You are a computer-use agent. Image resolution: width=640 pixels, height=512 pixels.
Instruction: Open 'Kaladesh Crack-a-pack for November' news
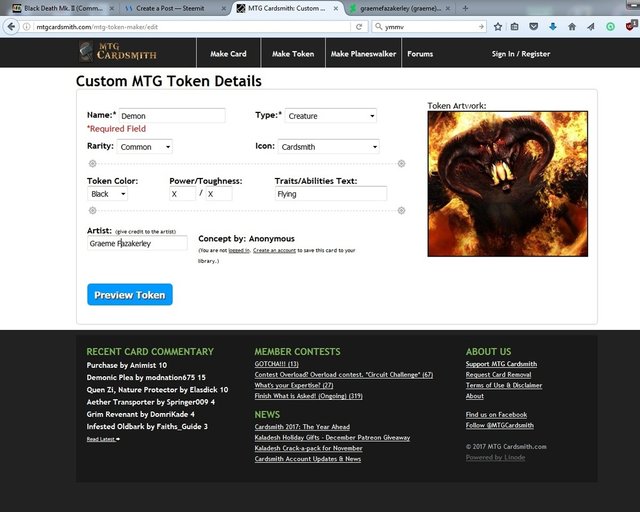[309, 448]
